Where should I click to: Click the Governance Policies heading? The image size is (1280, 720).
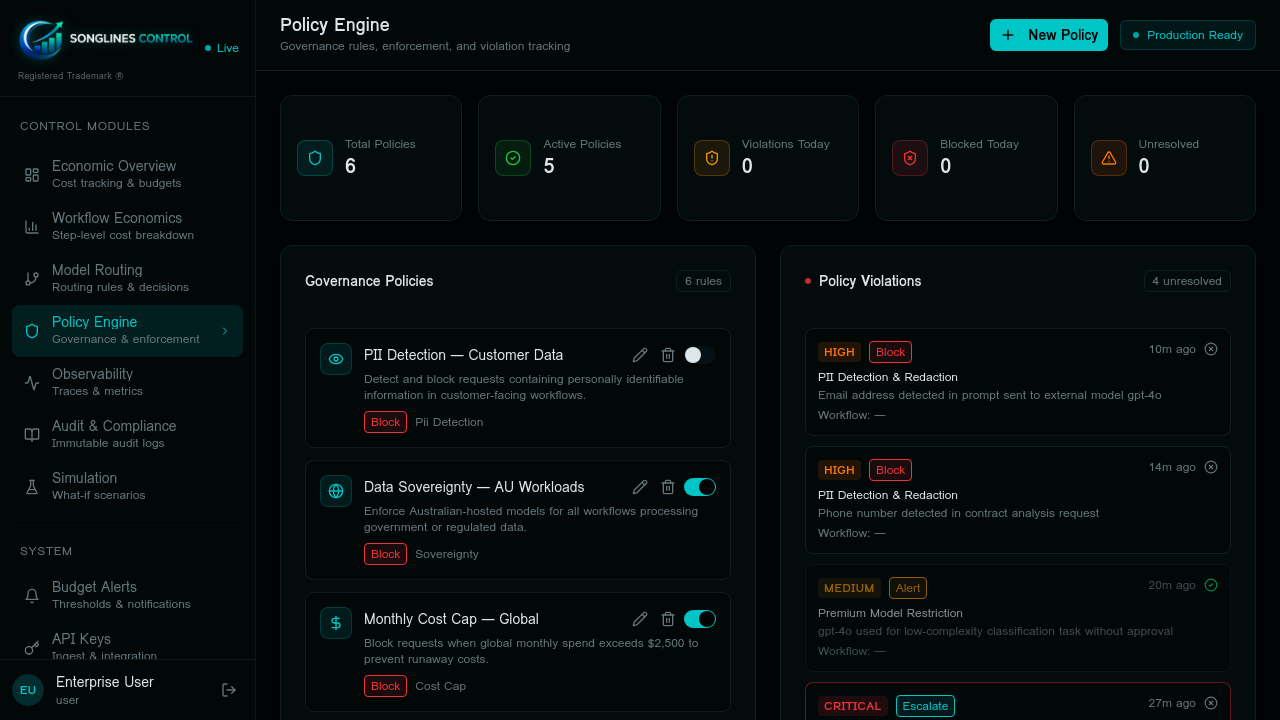pos(369,281)
